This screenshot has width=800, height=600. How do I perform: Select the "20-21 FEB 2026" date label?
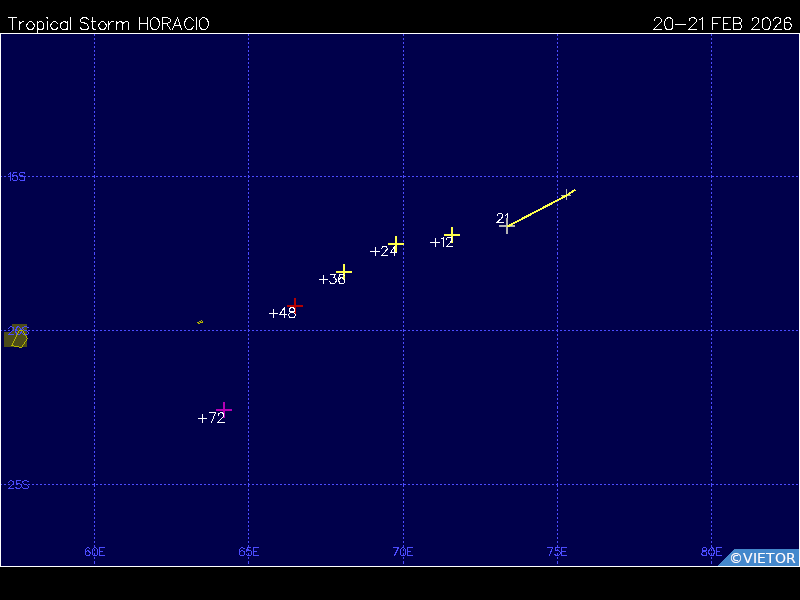(722, 24)
